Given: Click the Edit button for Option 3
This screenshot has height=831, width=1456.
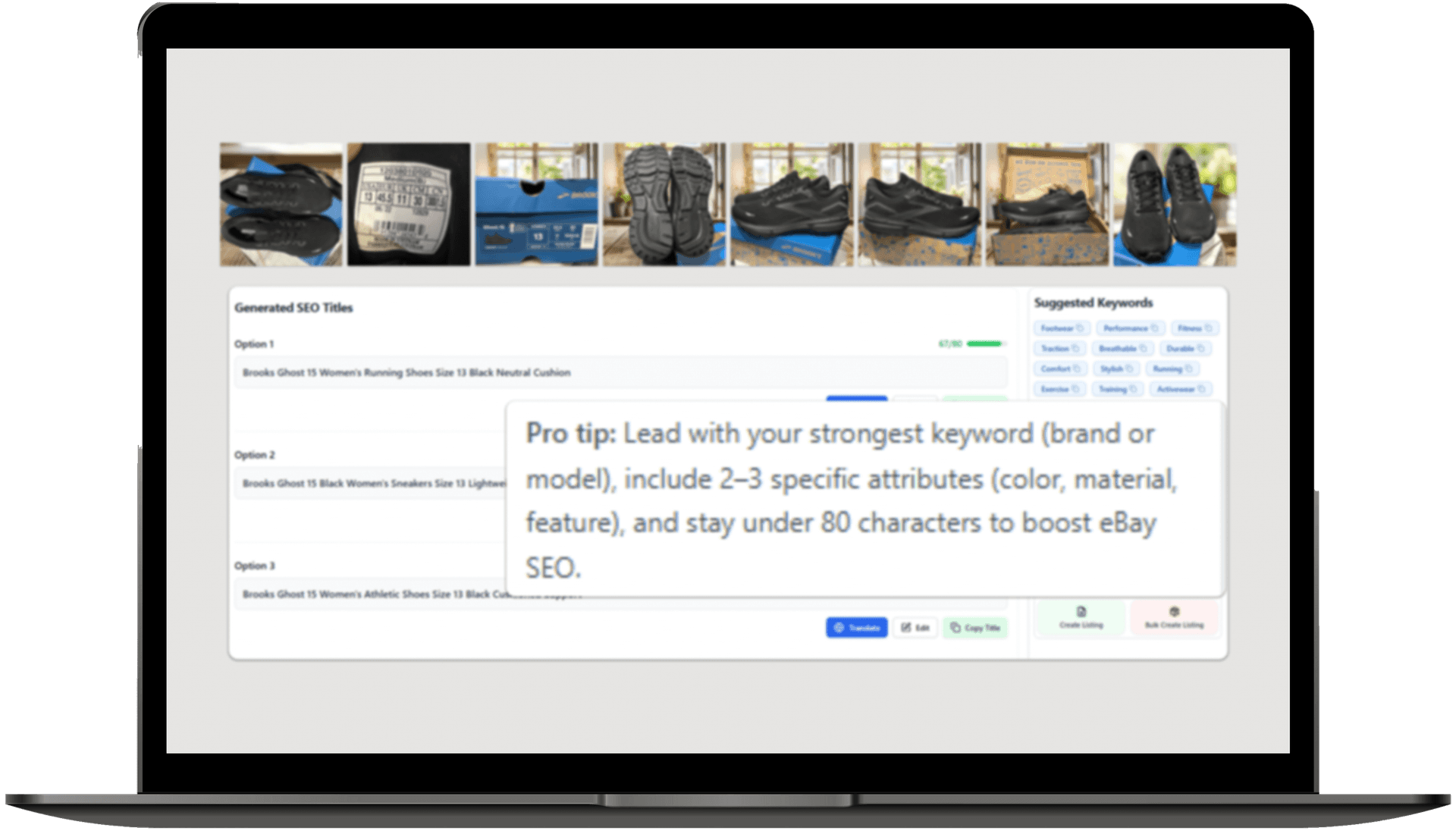Looking at the screenshot, I should click(915, 628).
